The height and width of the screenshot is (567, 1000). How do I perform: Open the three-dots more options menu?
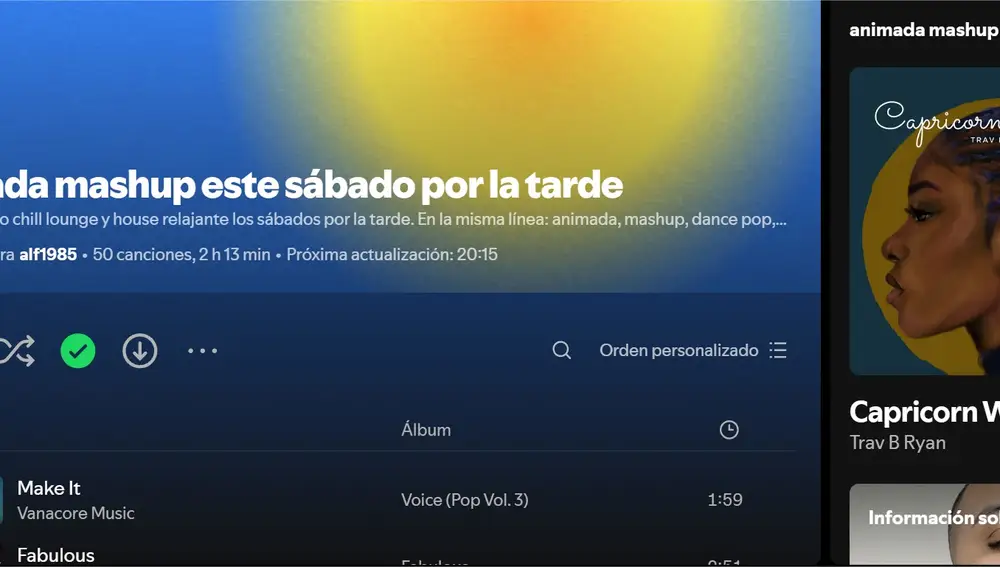(202, 351)
